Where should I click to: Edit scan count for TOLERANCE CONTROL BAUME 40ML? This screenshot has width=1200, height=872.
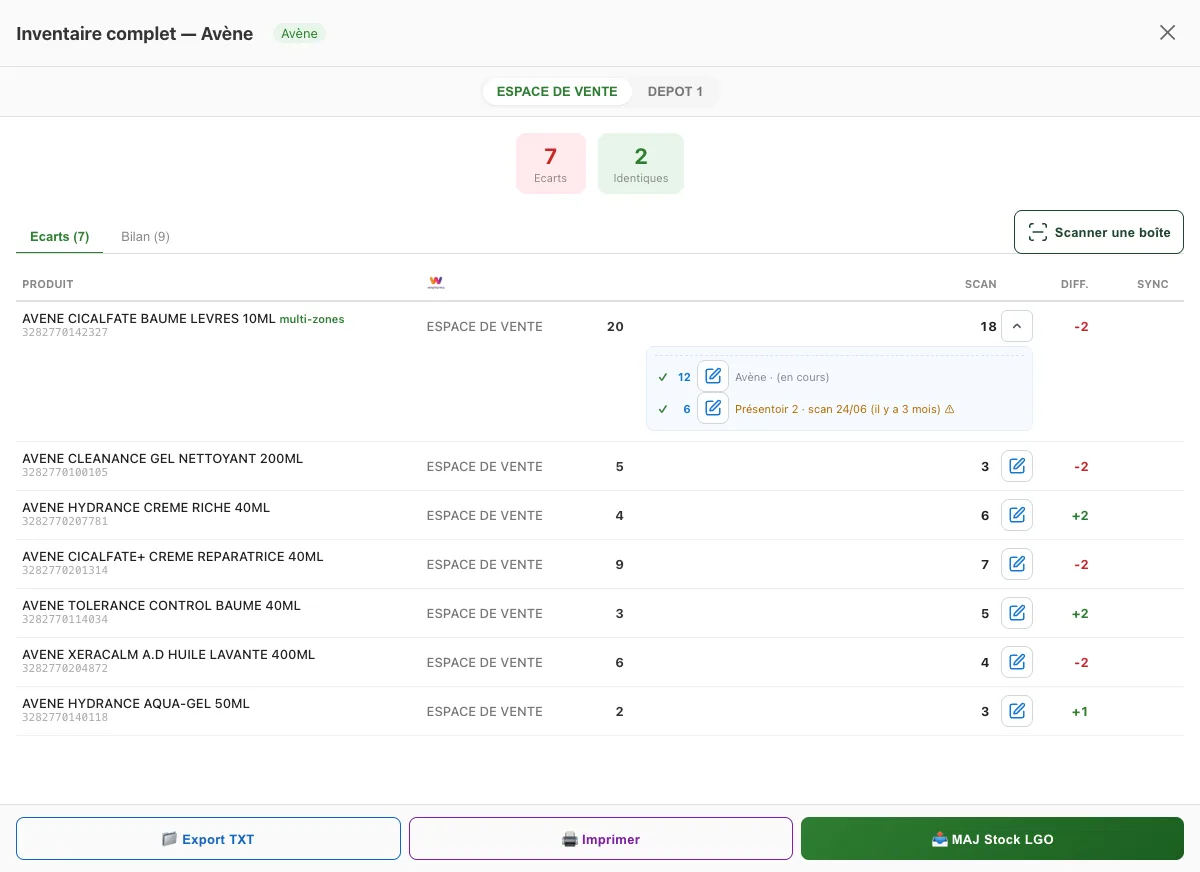pos(1017,613)
